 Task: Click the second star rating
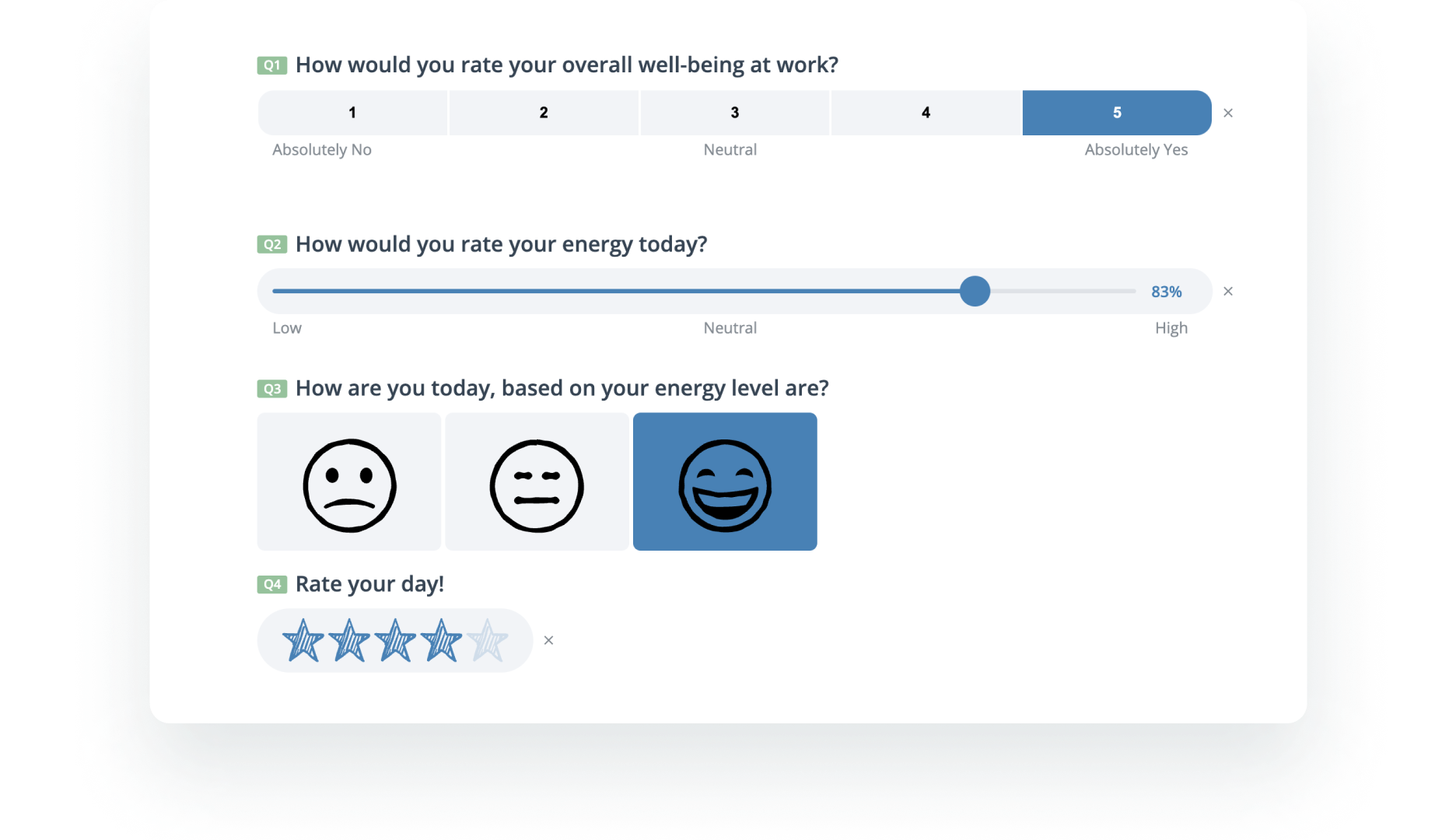coord(349,641)
